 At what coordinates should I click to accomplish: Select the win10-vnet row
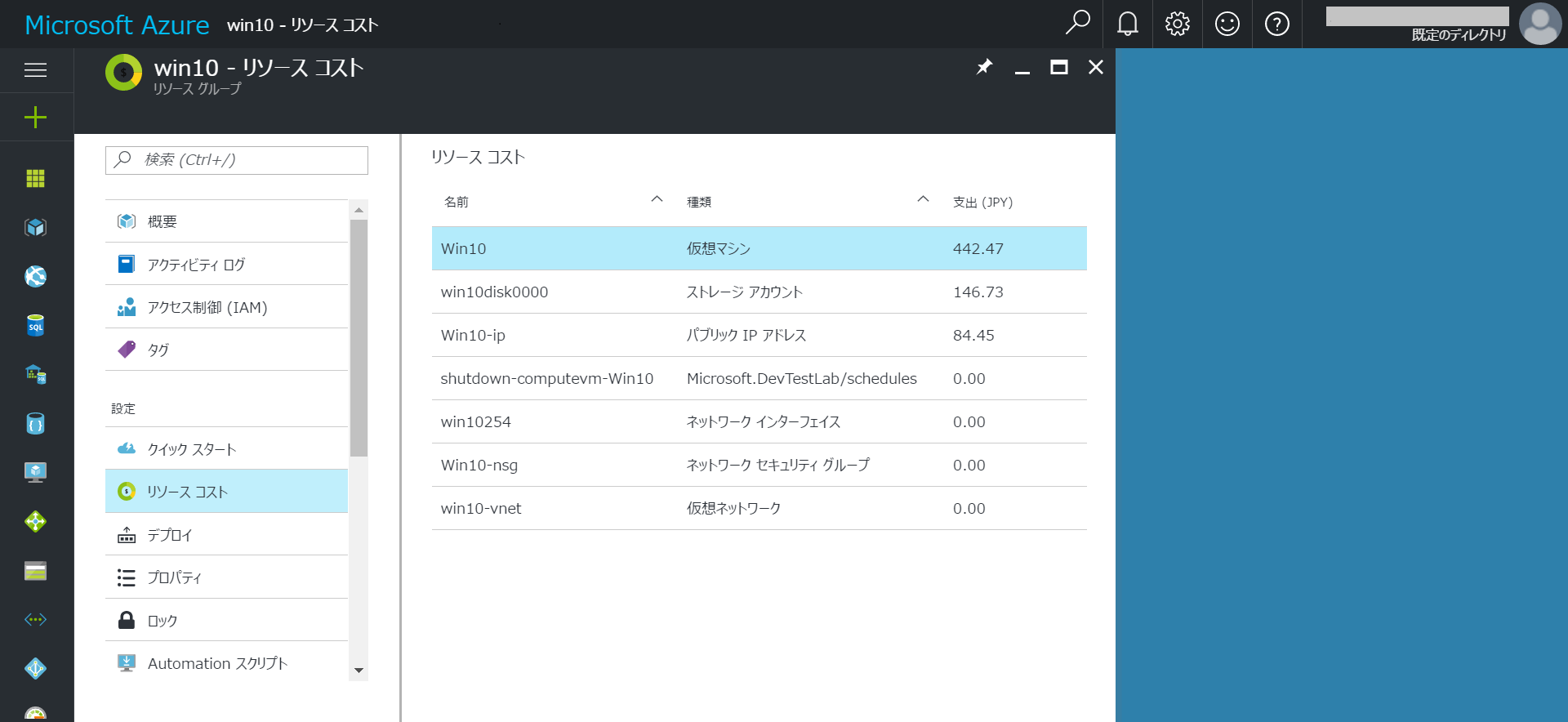[759, 508]
